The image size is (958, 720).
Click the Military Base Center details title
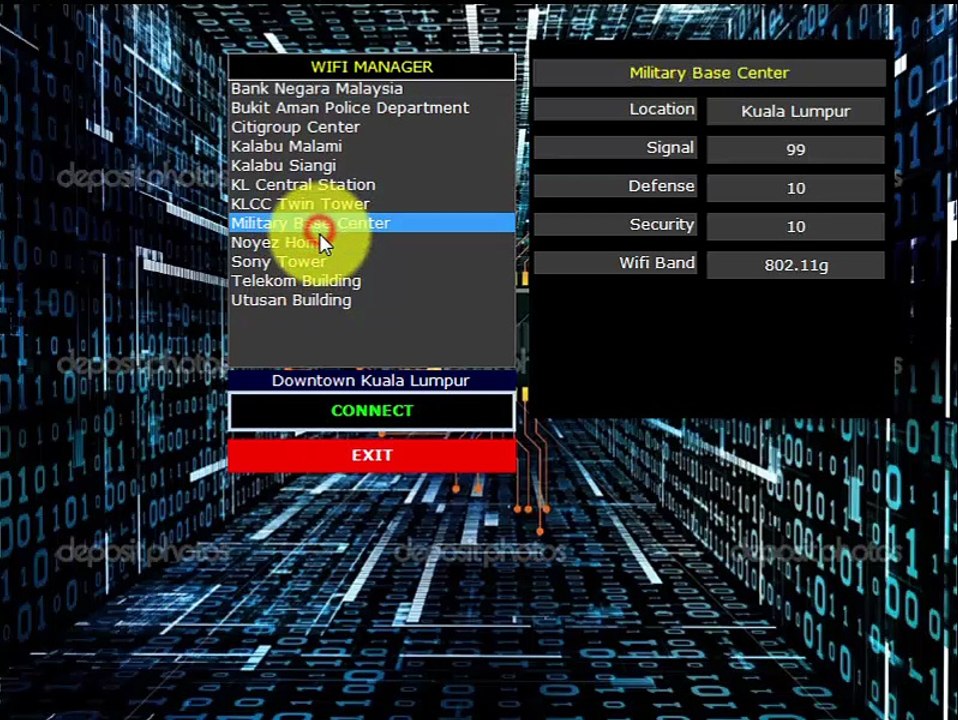click(709, 73)
